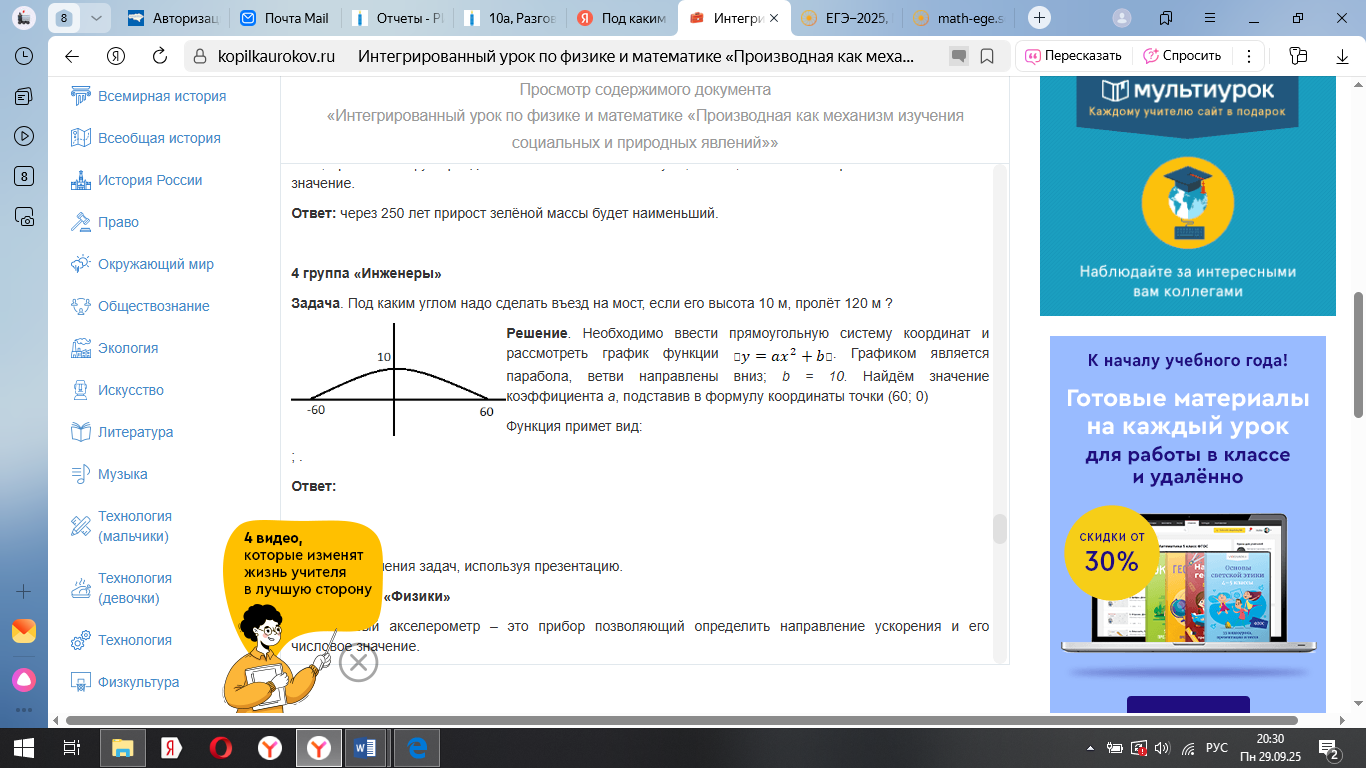The image size is (1366, 768).
Task: Click the page reload icon
Action: point(161,56)
